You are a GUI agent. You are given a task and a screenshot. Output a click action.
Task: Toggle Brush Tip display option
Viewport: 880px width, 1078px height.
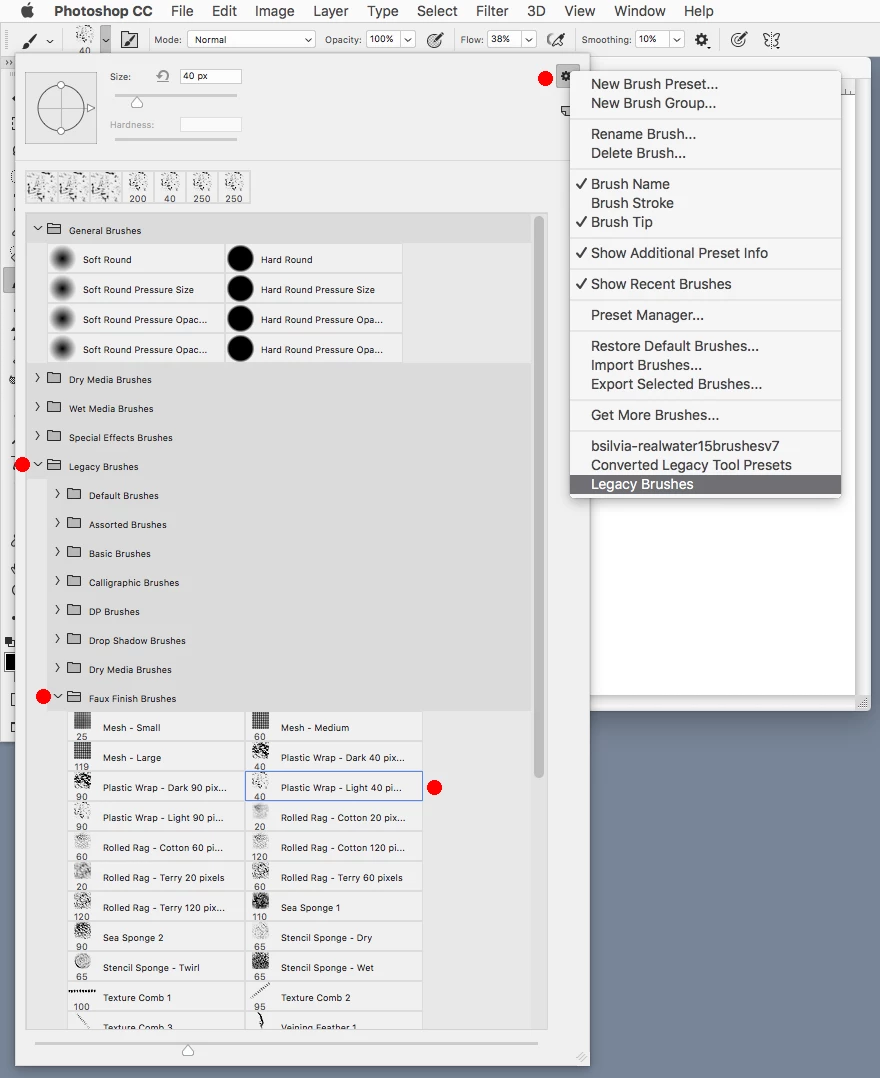point(705,222)
